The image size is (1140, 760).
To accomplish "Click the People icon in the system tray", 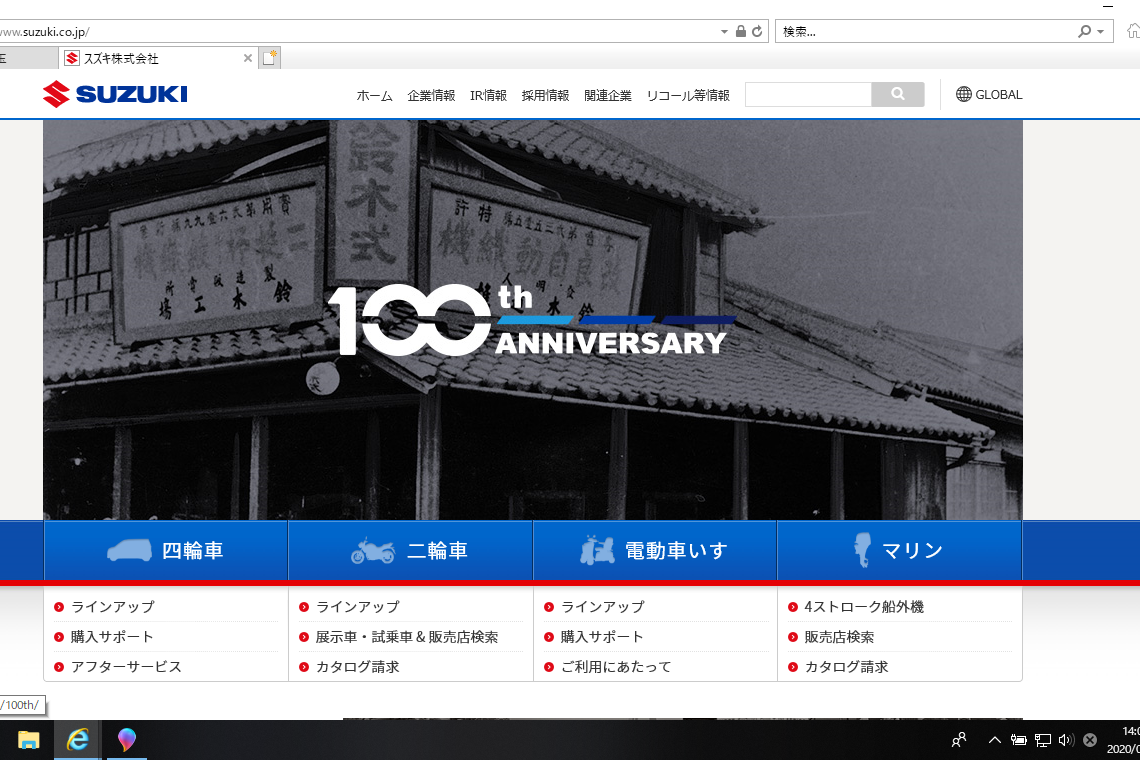I will (x=959, y=740).
